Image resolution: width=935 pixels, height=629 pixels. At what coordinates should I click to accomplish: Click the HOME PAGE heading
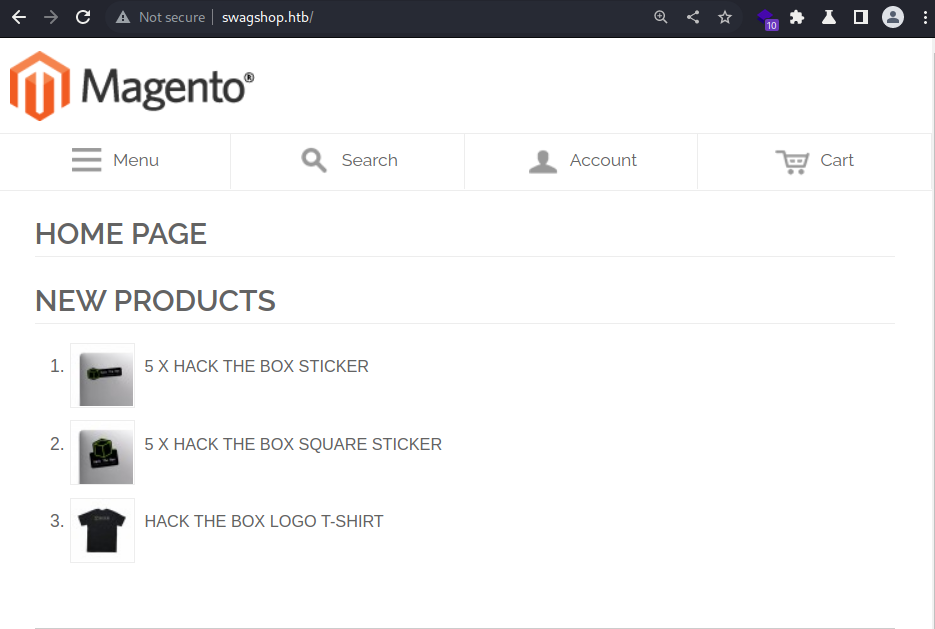coord(121,234)
